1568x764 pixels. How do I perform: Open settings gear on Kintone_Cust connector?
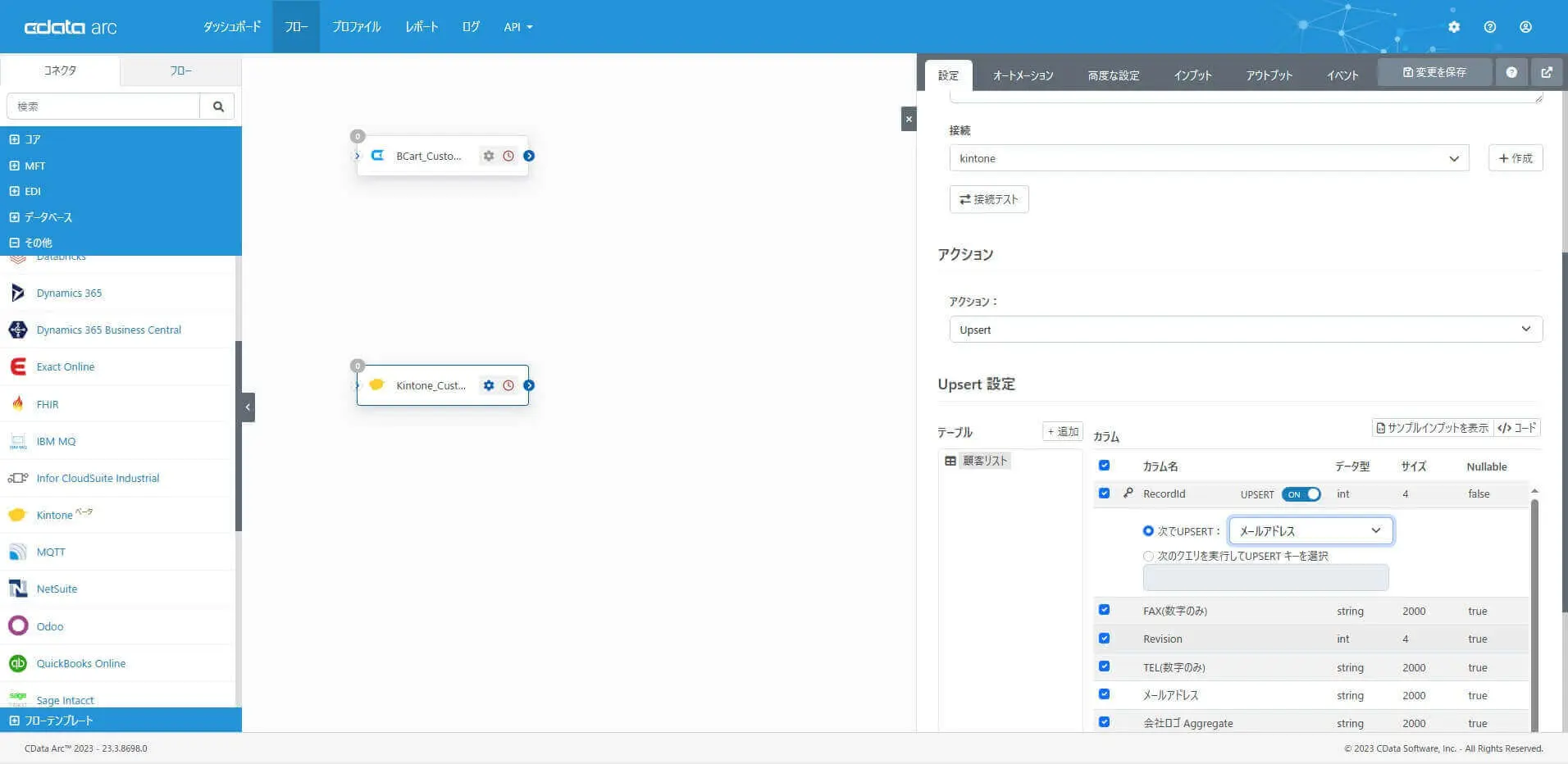(489, 385)
